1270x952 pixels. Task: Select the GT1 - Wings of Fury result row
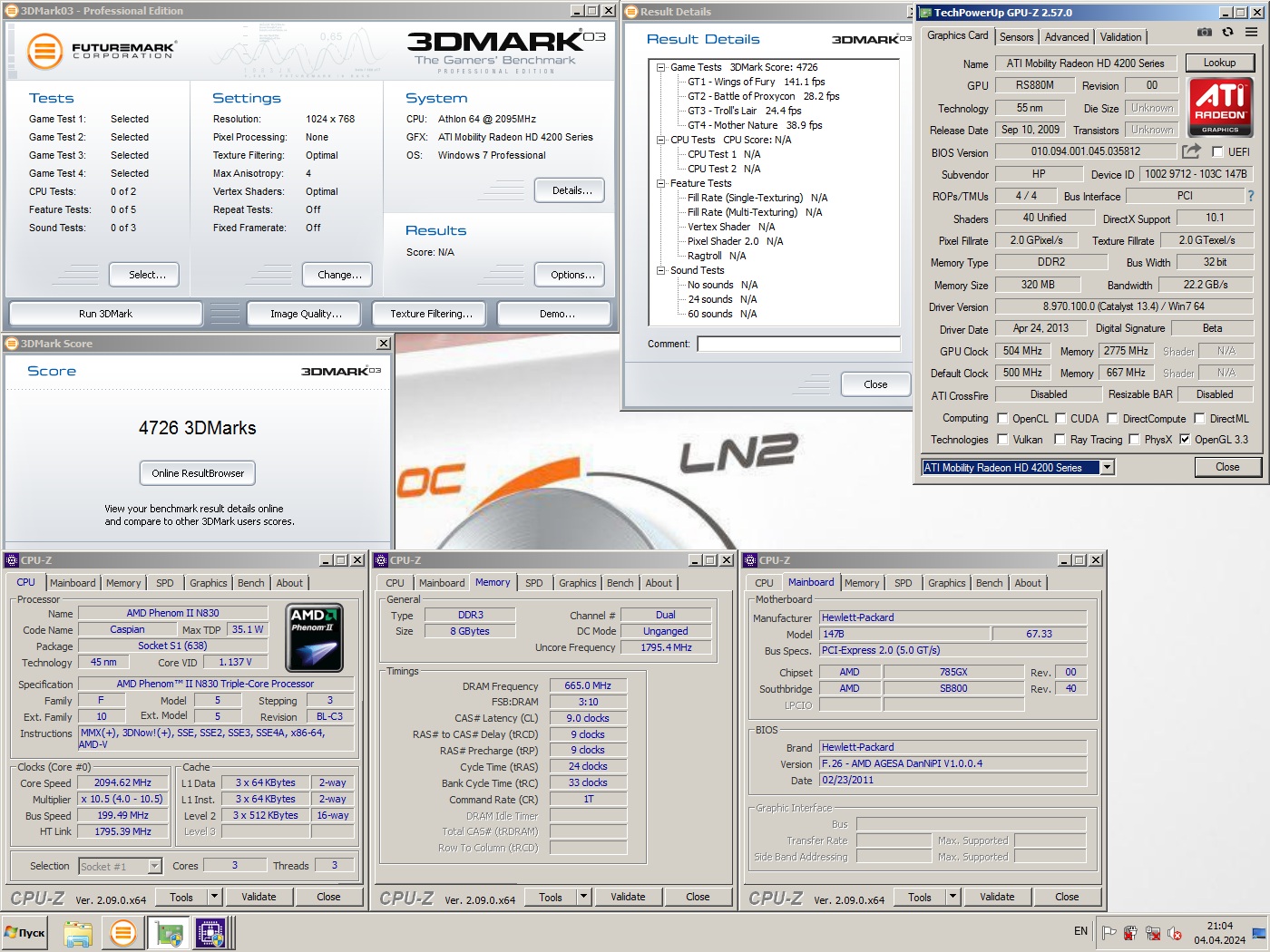[x=756, y=82]
